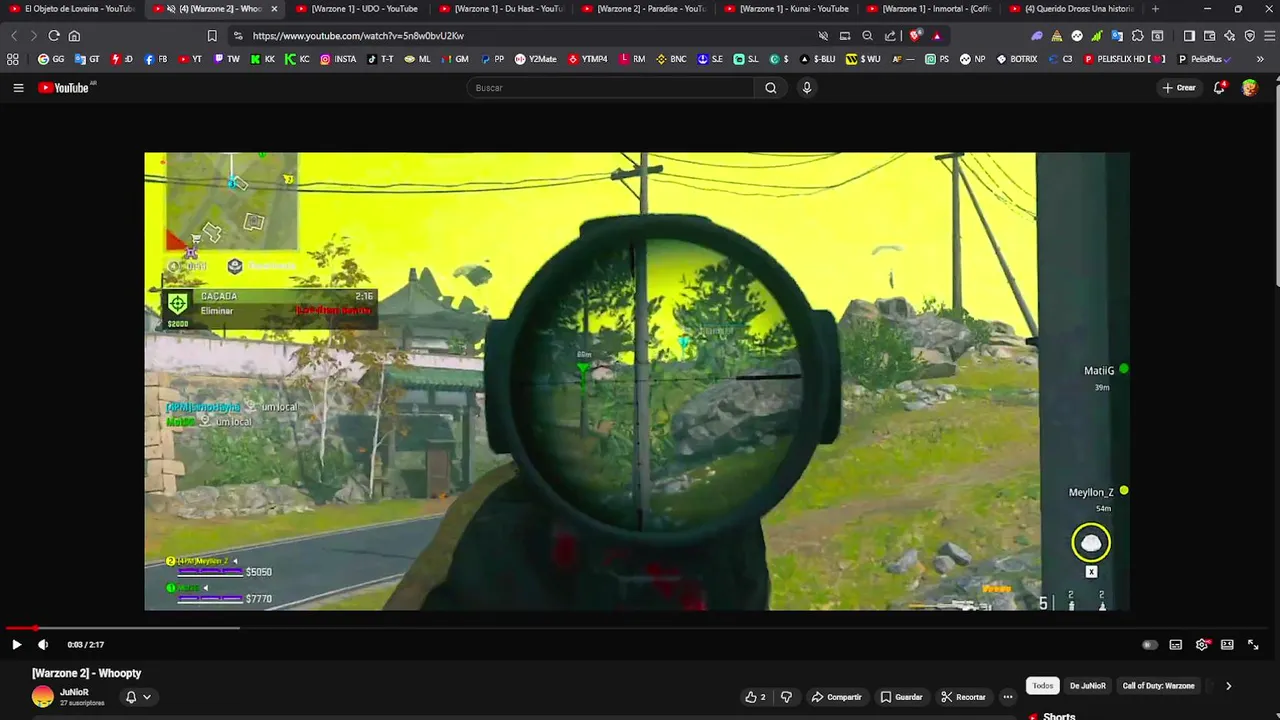The height and width of the screenshot is (720, 1280).
Task: Go to the YouTube home logo
Action: point(65,88)
